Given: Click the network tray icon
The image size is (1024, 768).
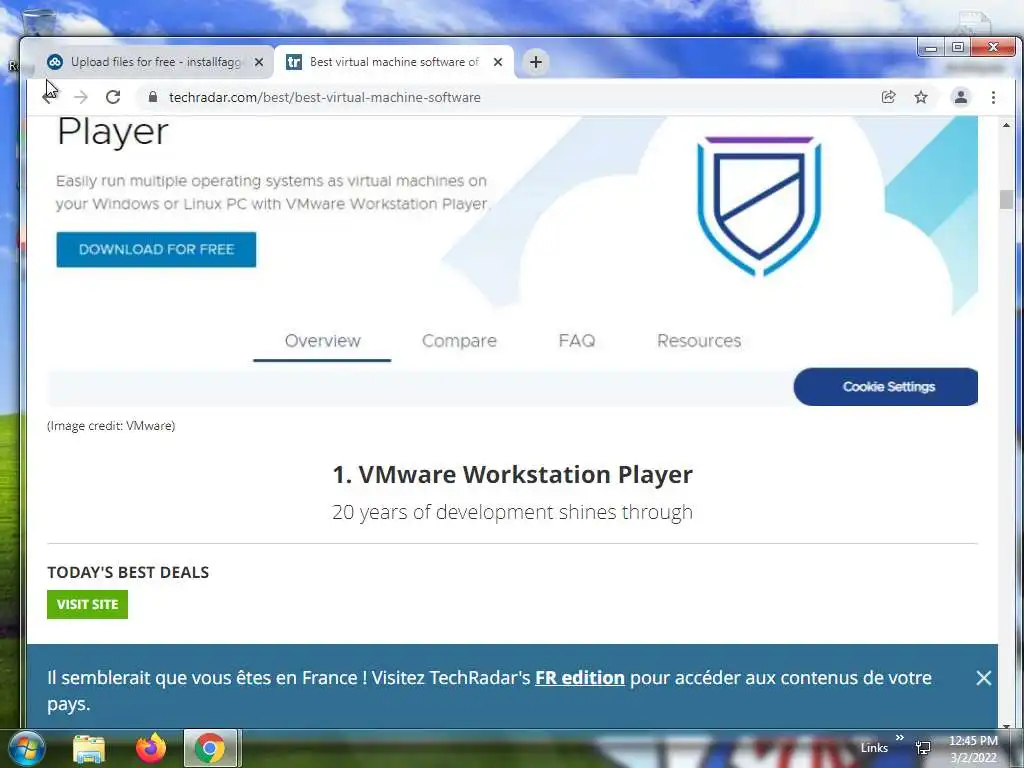Looking at the screenshot, I should (x=923, y=748).
